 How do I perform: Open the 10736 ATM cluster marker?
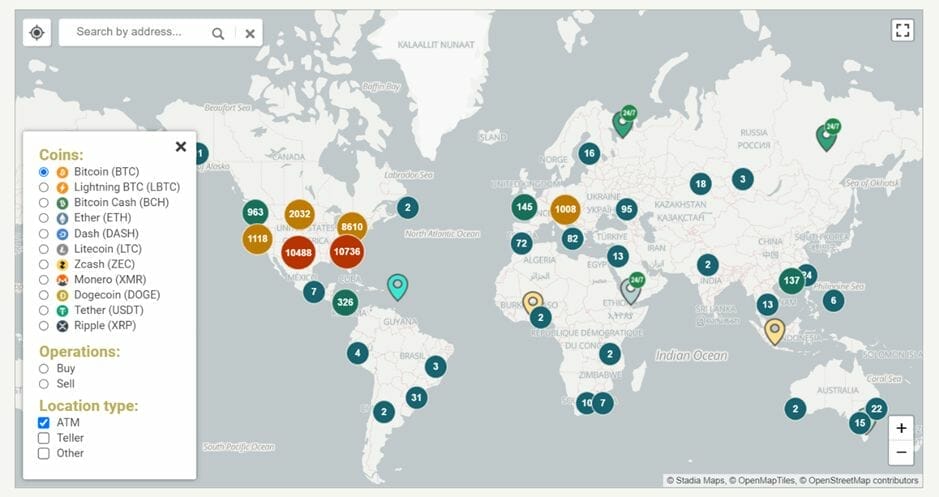coord(346,252)
